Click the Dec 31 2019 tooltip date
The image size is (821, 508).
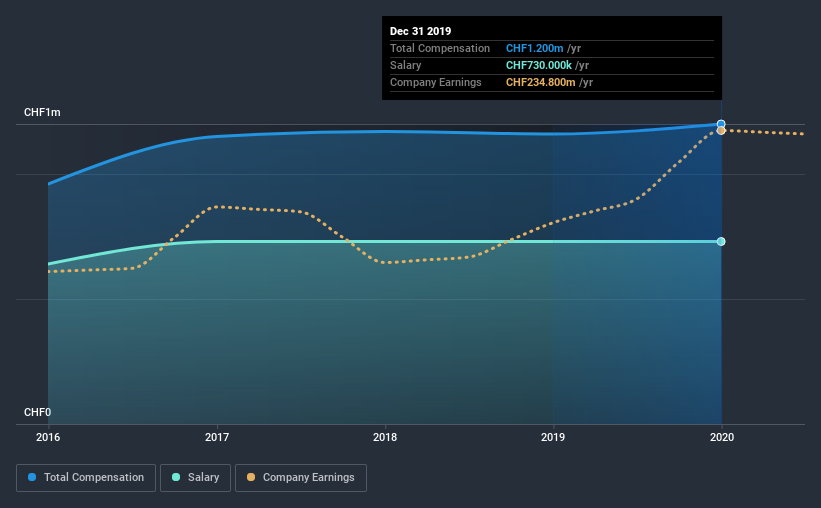420,31
